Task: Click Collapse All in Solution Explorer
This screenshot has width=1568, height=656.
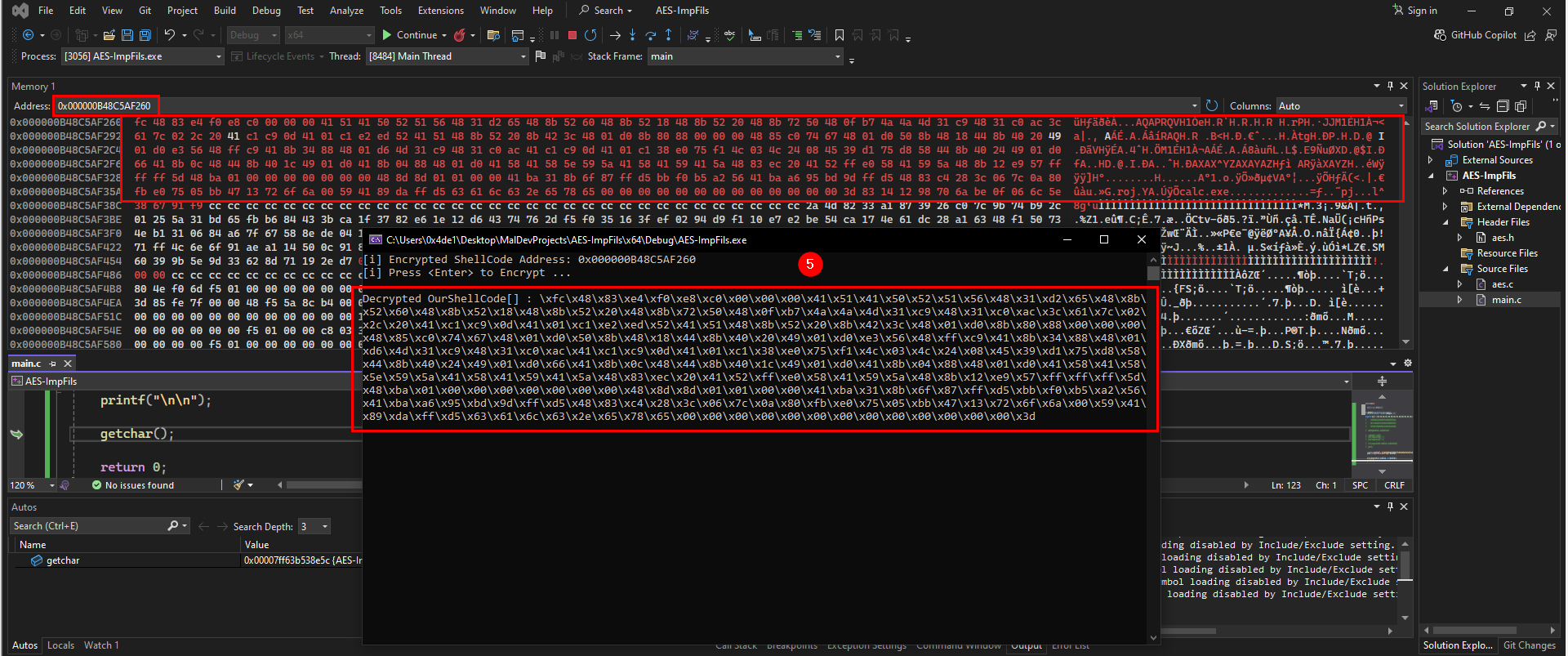Action: pyautogui.click(x=1503, y=106)
